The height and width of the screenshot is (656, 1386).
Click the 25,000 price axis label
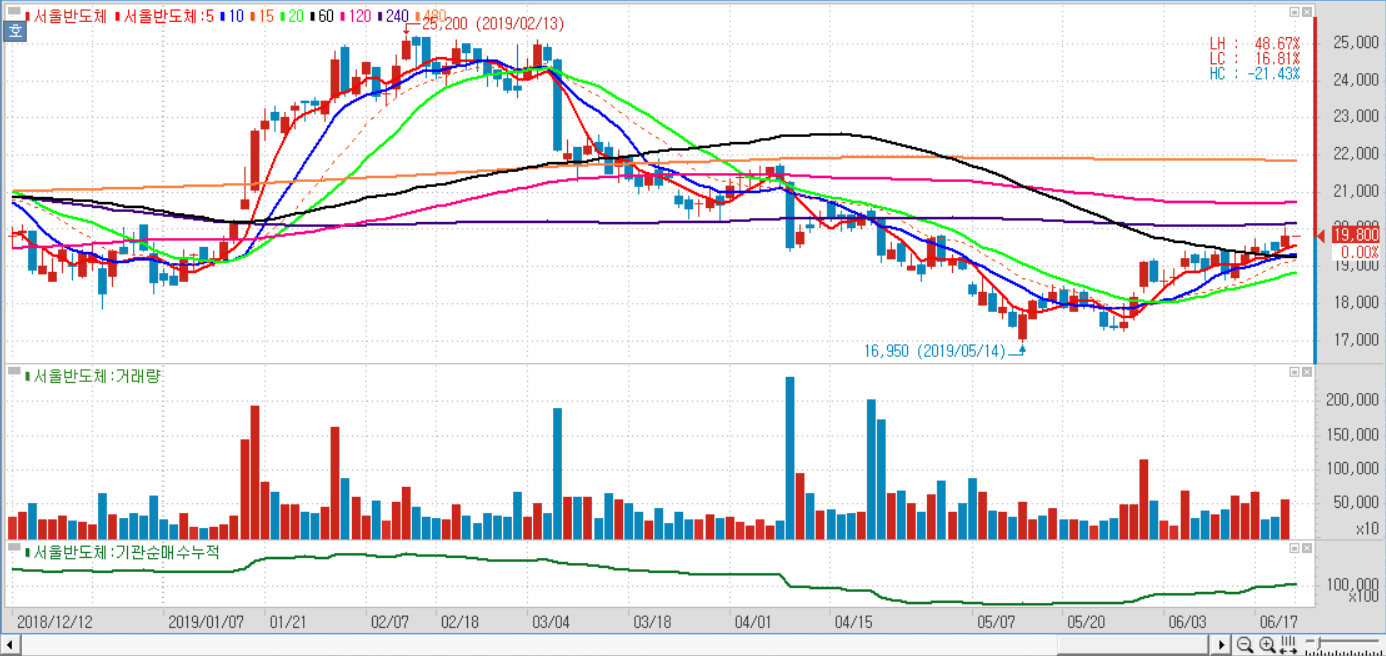click(x=1357, y=43)
